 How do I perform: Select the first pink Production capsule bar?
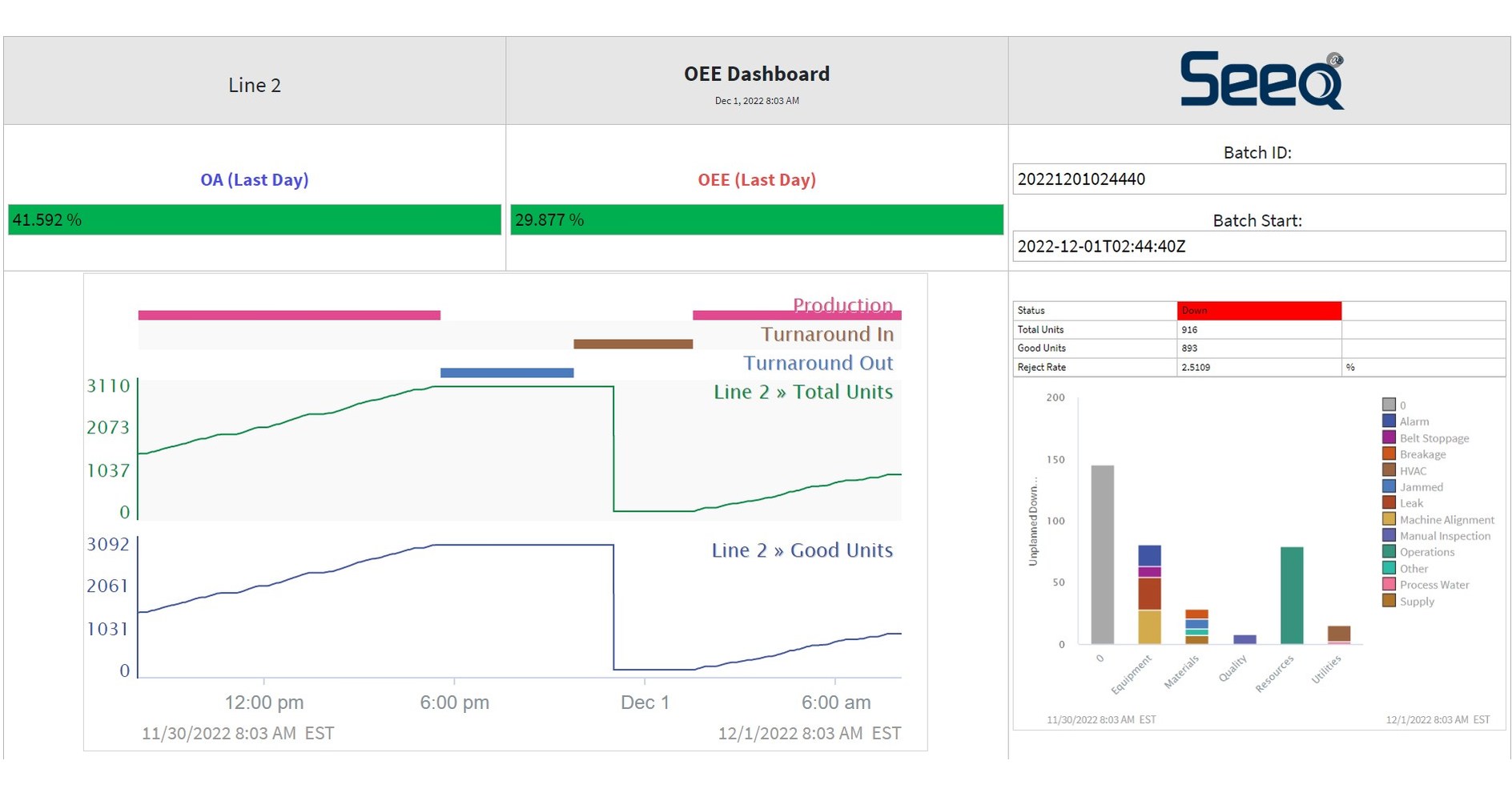point(289,316)
